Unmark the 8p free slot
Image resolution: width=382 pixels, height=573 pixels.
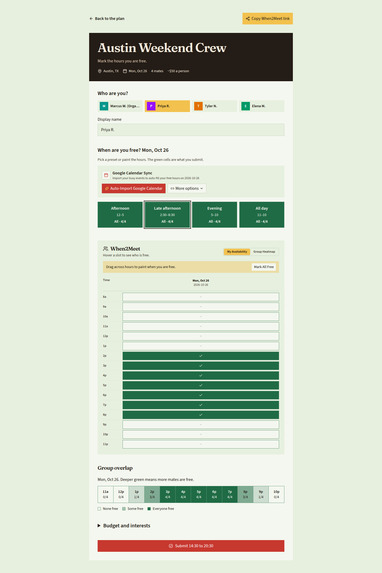(x=201, y=415)
